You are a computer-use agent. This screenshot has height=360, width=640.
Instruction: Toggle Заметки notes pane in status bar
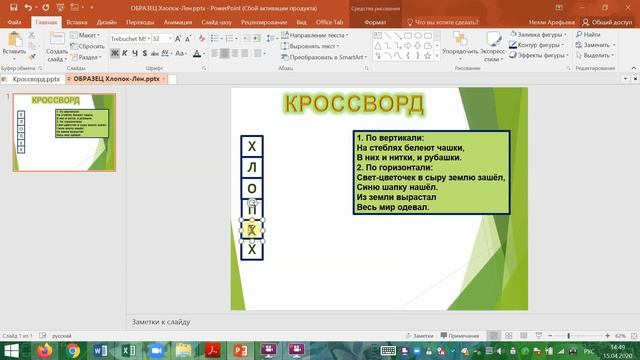point(420,336)
